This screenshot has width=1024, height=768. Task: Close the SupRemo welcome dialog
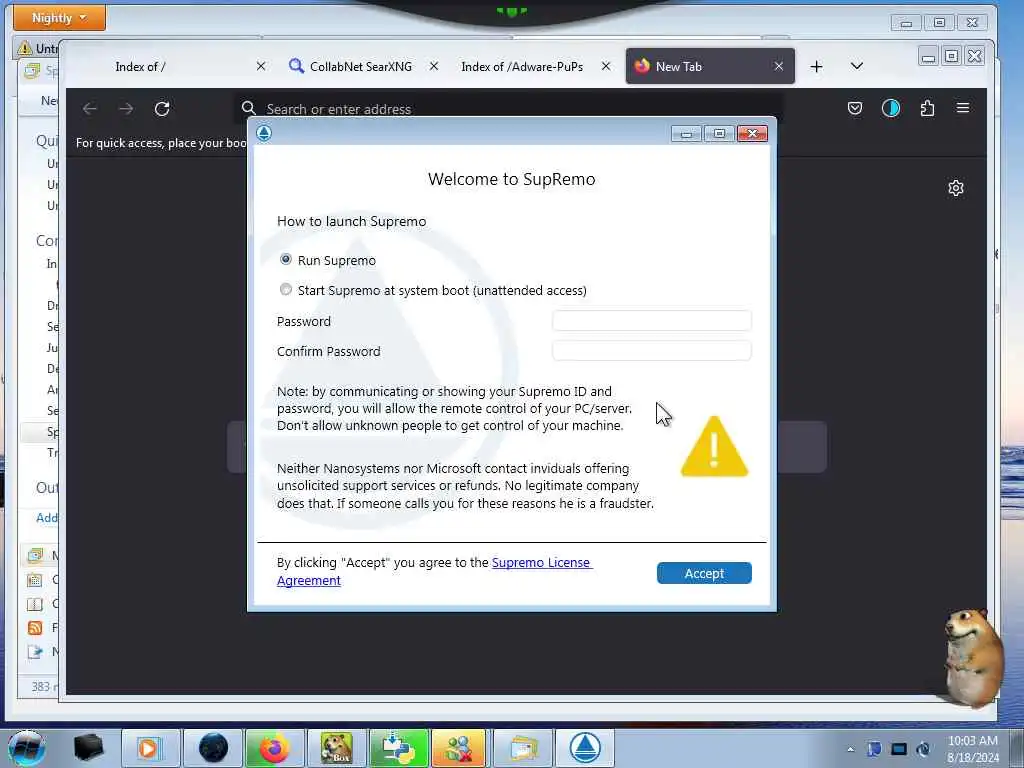click(x=752, y=133)
